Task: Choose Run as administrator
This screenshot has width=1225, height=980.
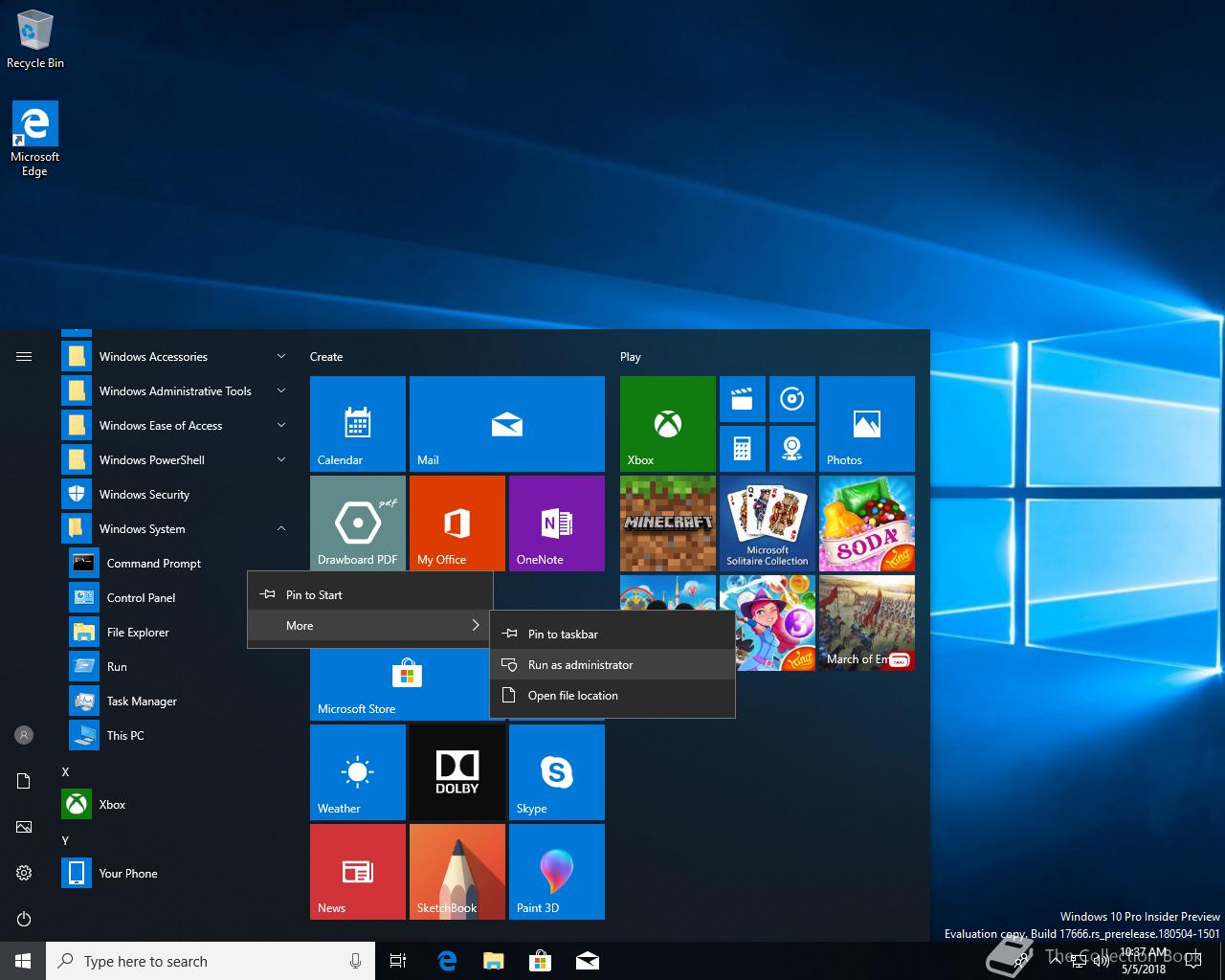Action: point(612,665)
